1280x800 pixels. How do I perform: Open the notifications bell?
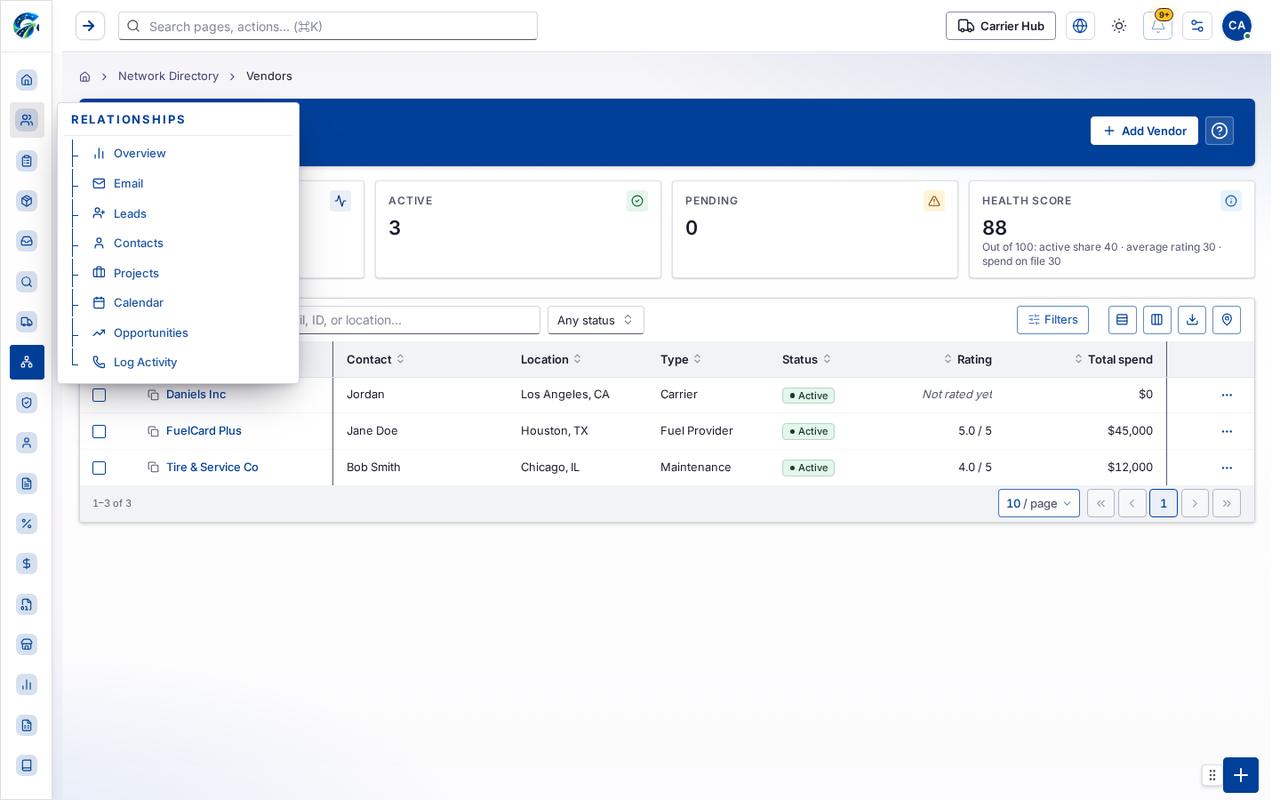pyautogui.click(x=1158, y=26)
